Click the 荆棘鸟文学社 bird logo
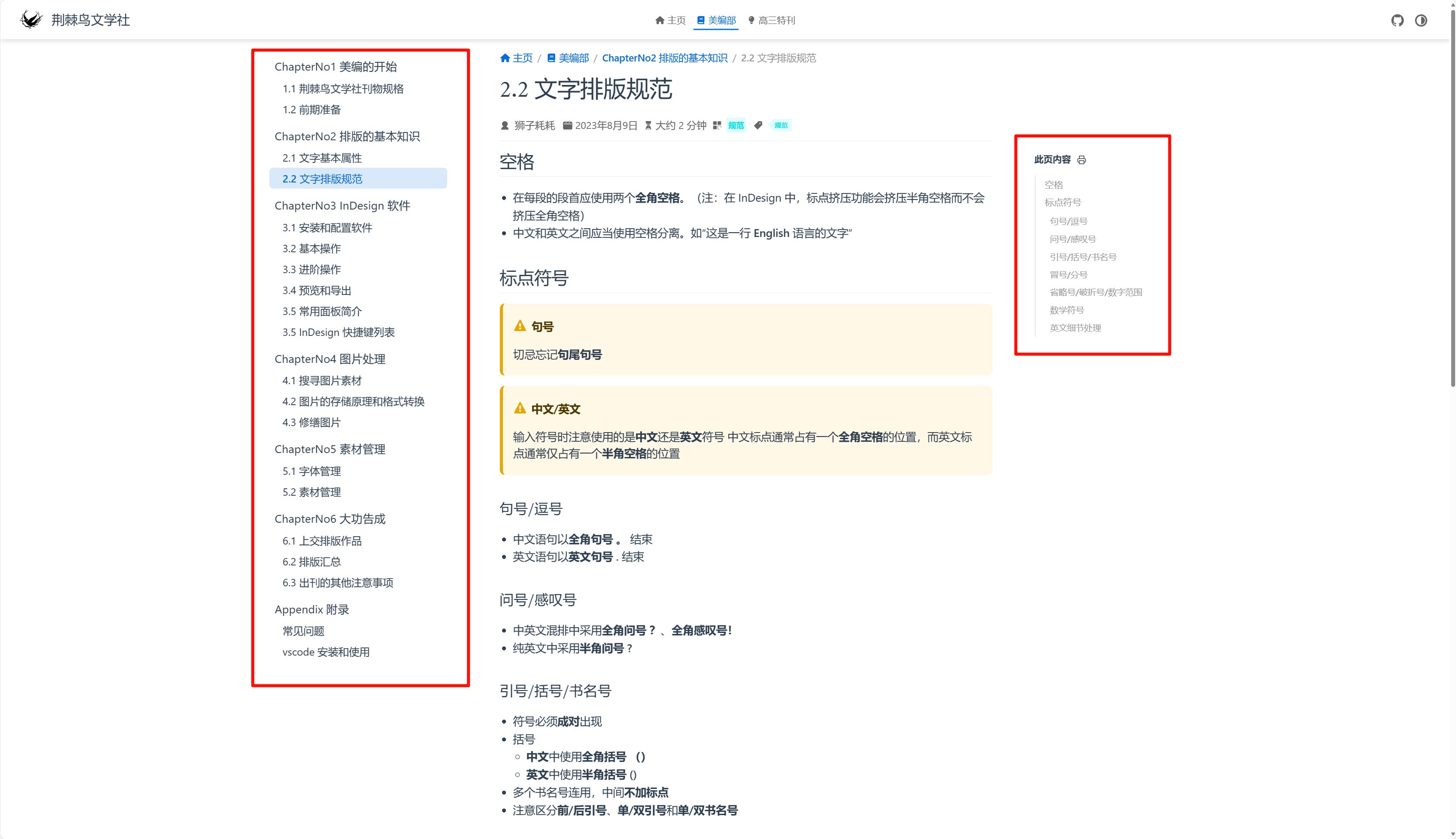Image resolution: width=1456 pixels, height=839 pixels. 31,20
